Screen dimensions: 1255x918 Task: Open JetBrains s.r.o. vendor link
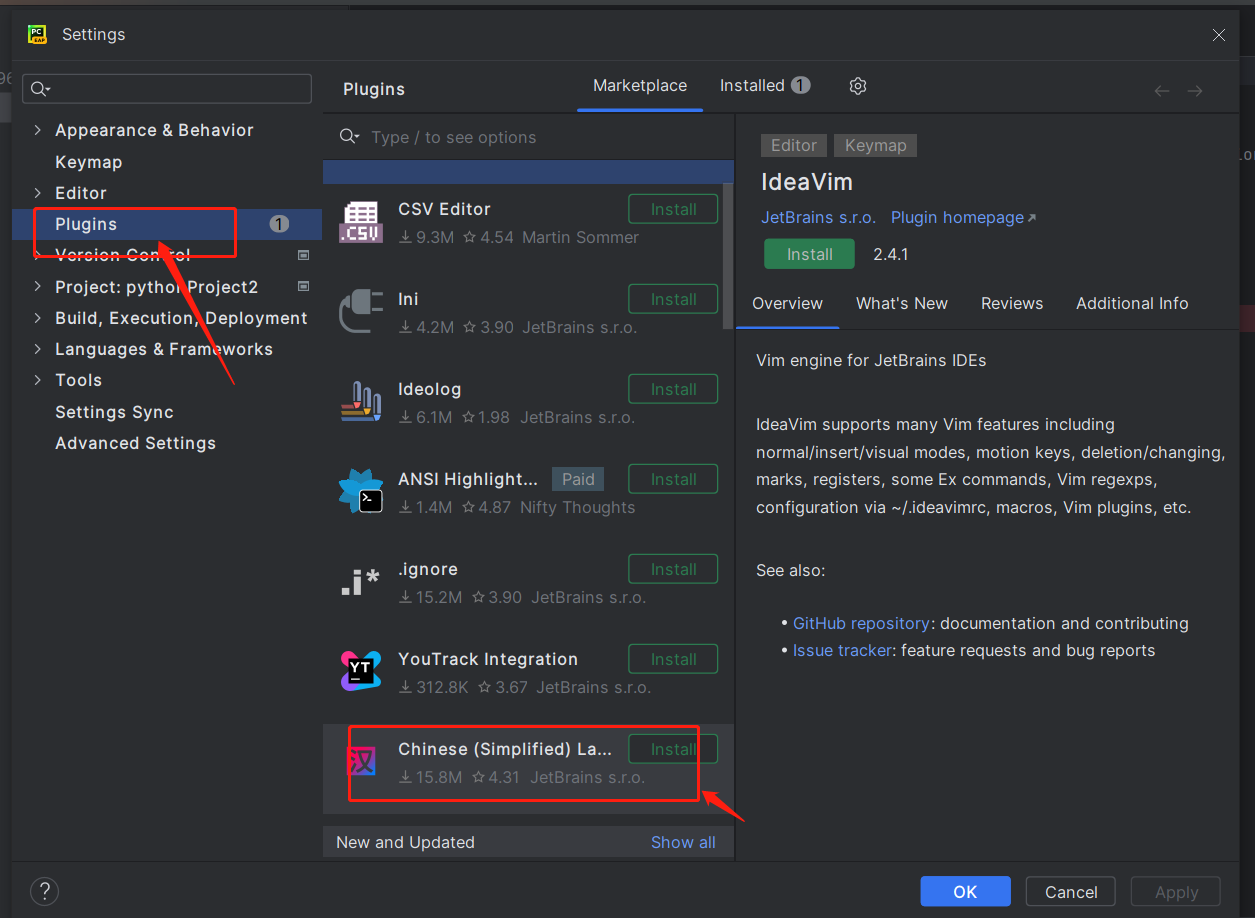(818, 217)
